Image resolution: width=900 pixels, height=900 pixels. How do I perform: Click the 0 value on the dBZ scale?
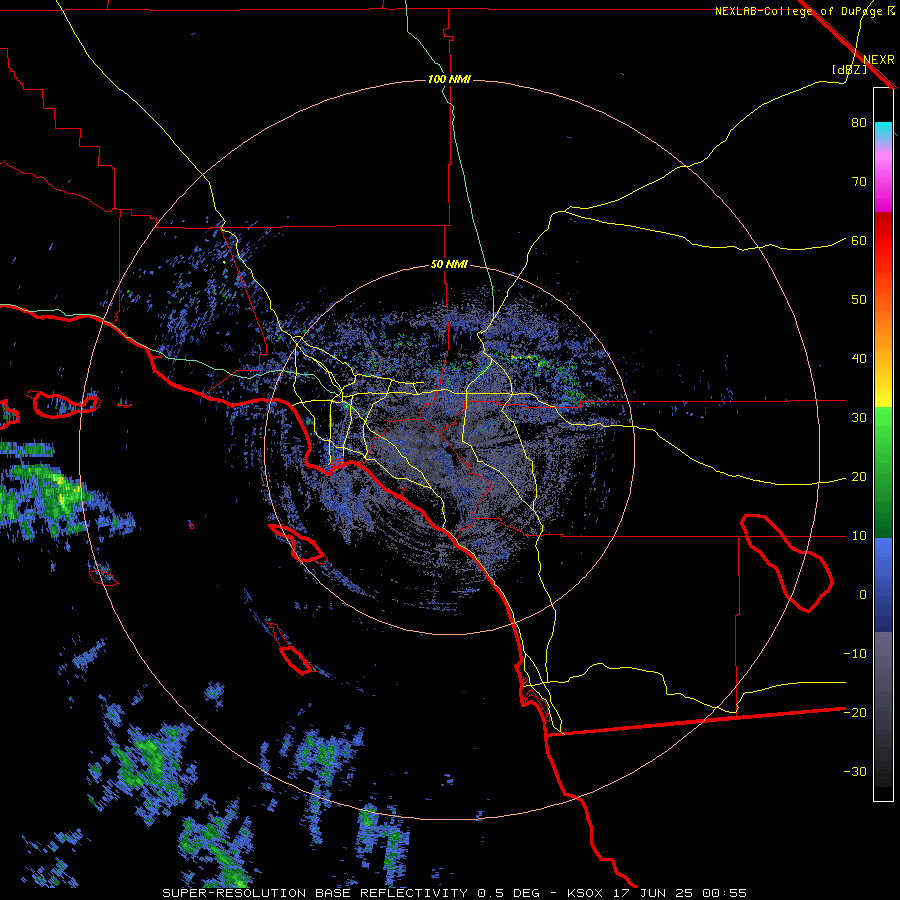(x=863, y=595)
